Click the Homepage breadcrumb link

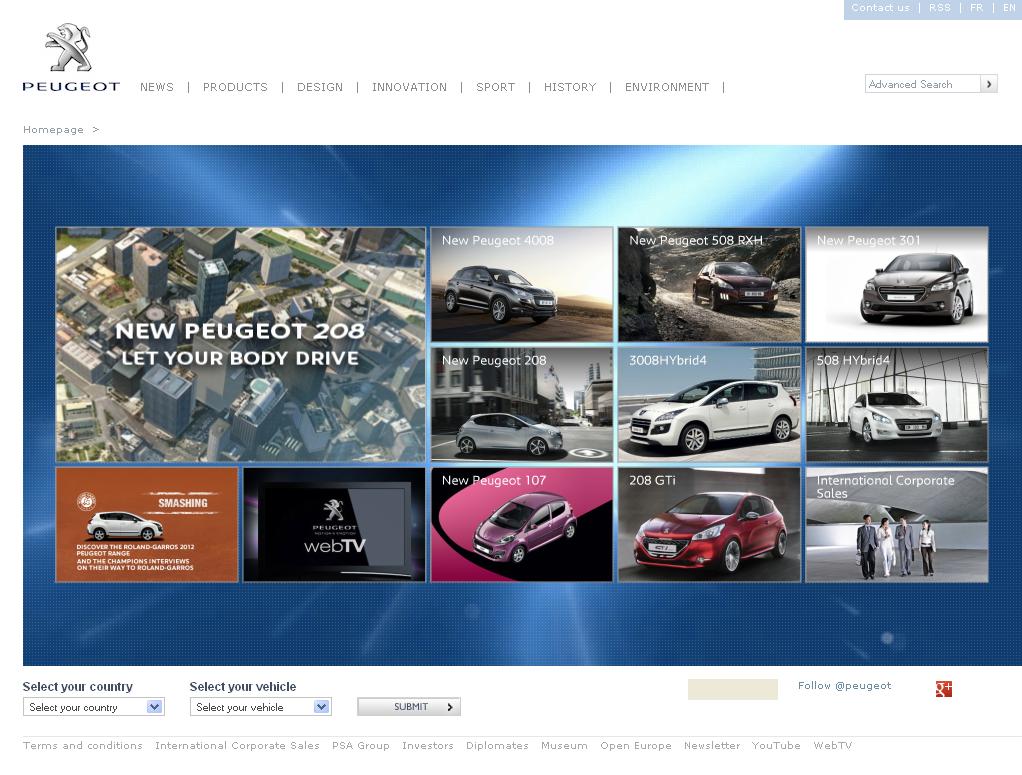pos(53,130)
